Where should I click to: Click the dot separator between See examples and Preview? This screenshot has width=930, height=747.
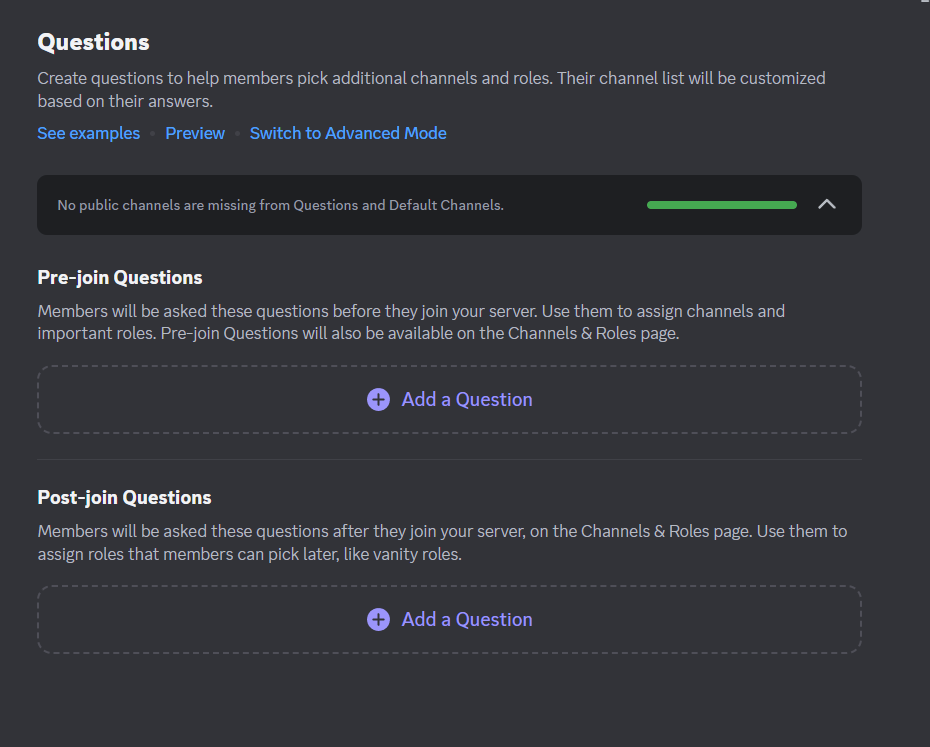[153, 134]
